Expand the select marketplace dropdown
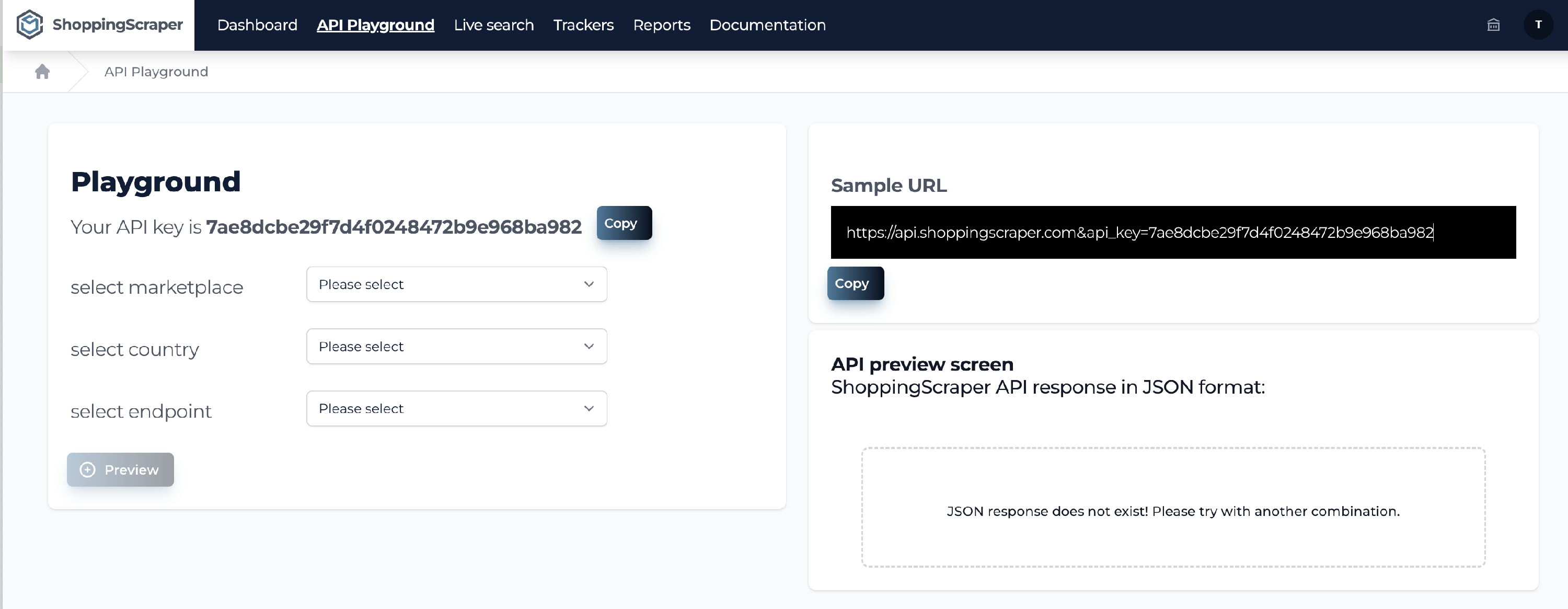1568x609 pixels. [x=456, y=284]
